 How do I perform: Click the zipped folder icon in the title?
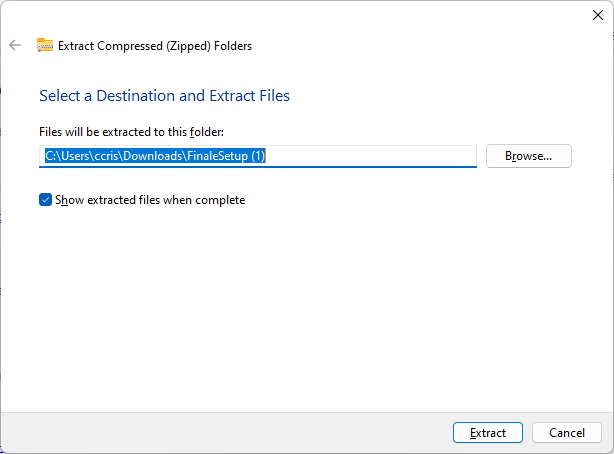coord(45,45)
